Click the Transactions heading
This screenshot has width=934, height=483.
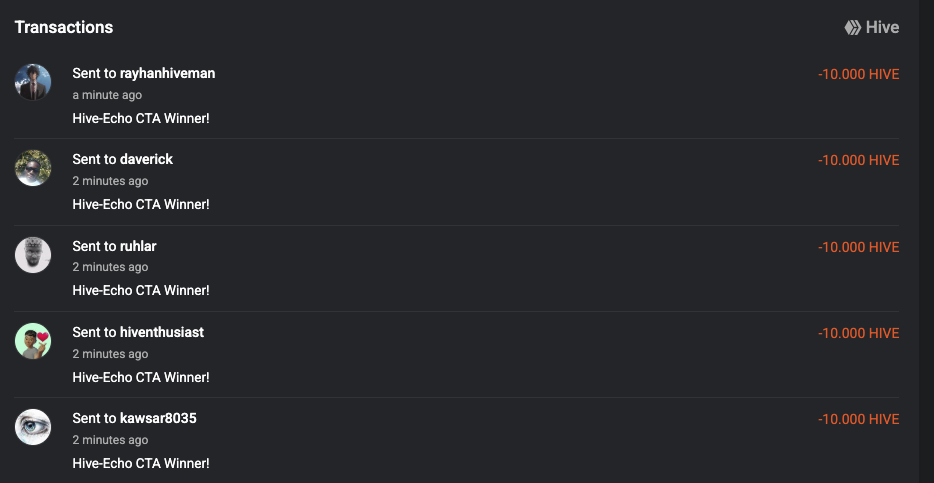64,27
